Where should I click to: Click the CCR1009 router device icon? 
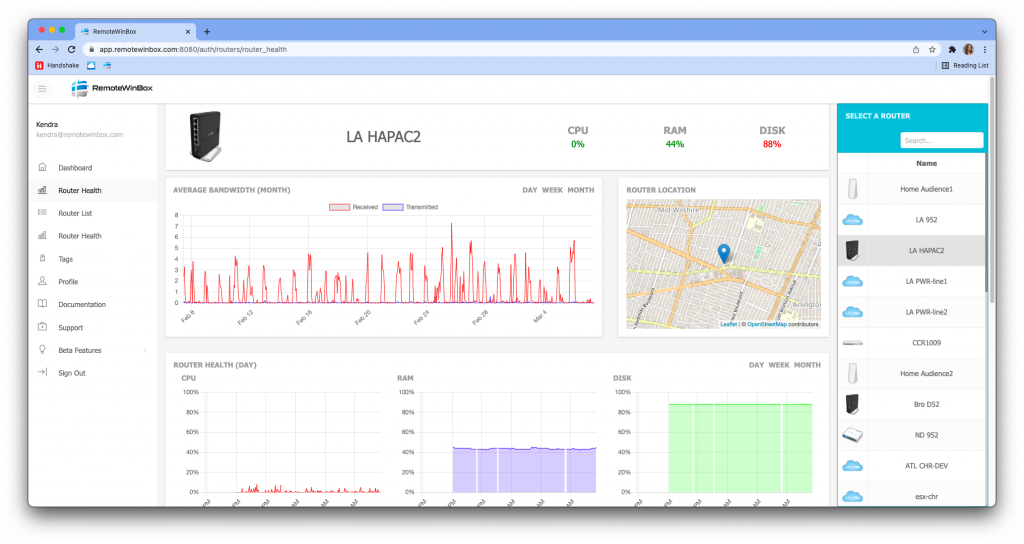click(853, 343)
